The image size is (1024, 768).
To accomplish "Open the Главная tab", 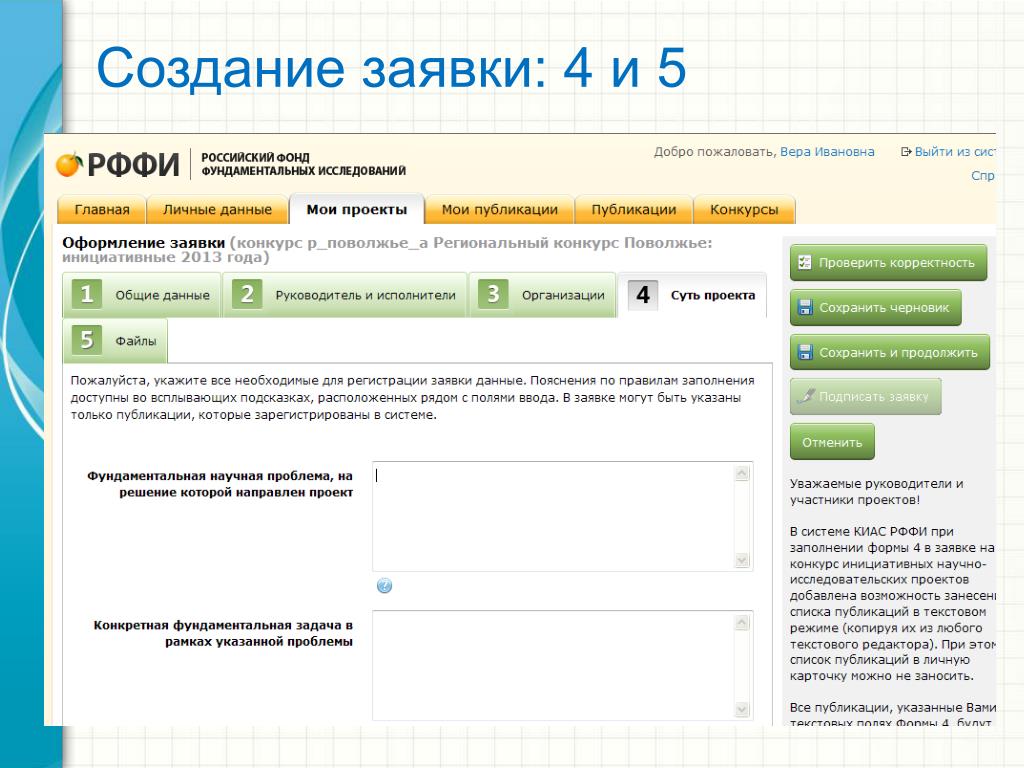I will click(102, 210).
